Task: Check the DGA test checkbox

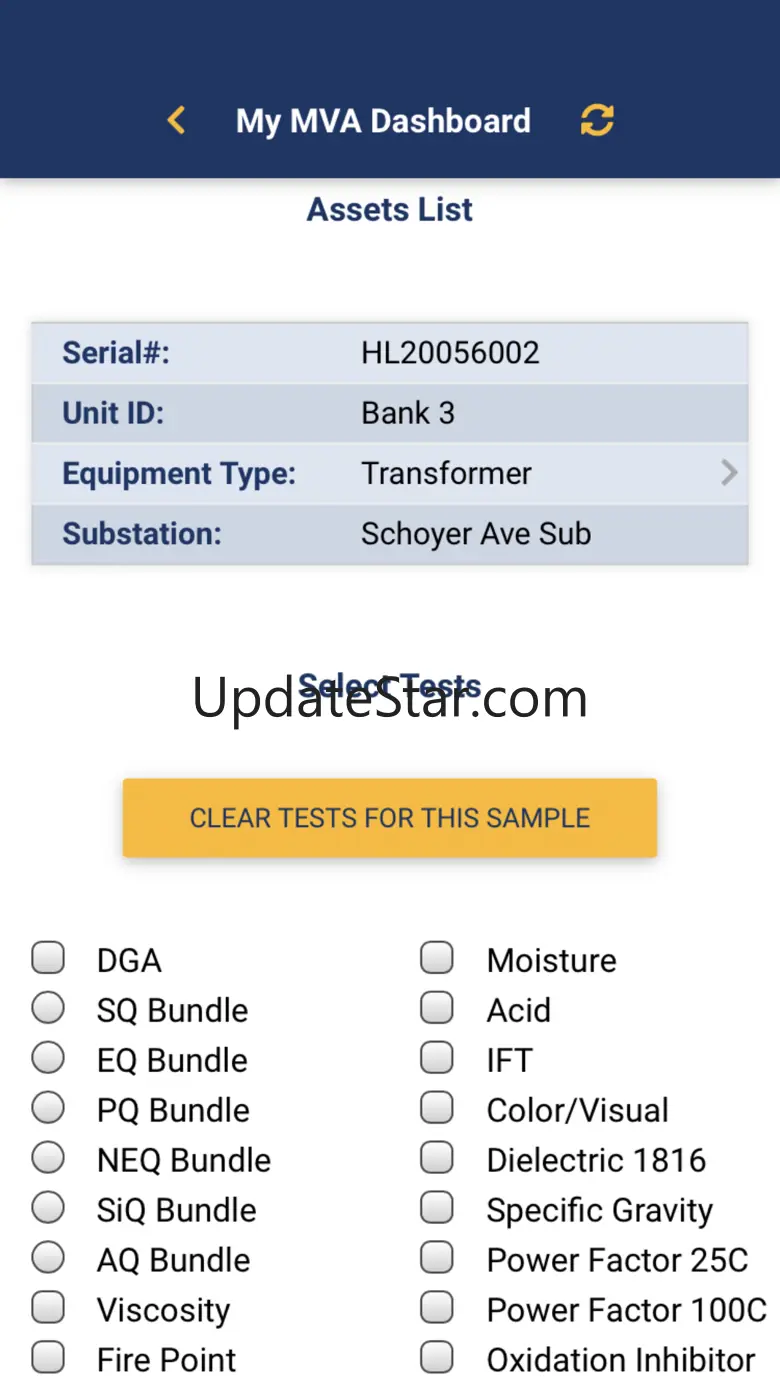Action: [x=48, y=958]
